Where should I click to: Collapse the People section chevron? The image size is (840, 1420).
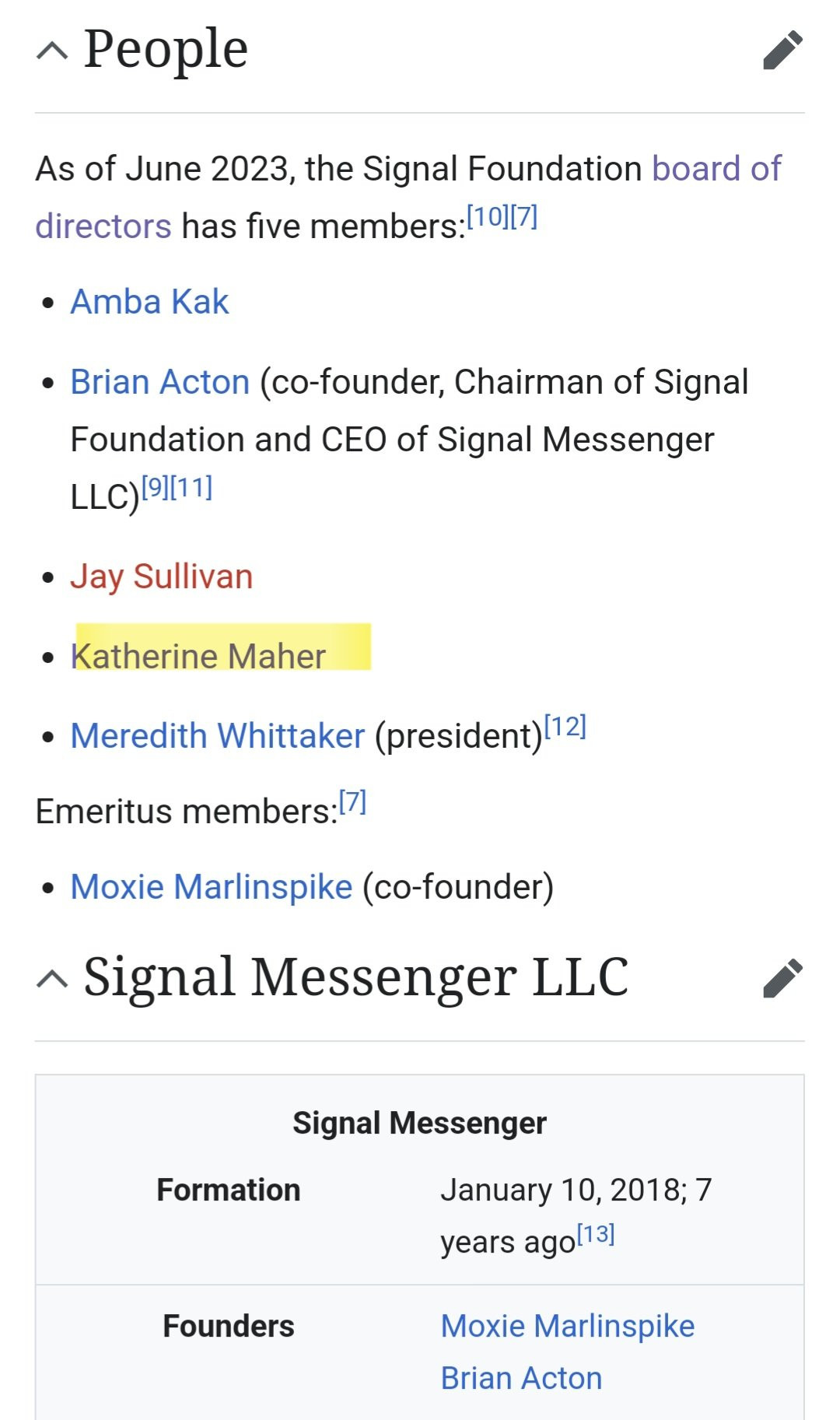coord(52,51)
